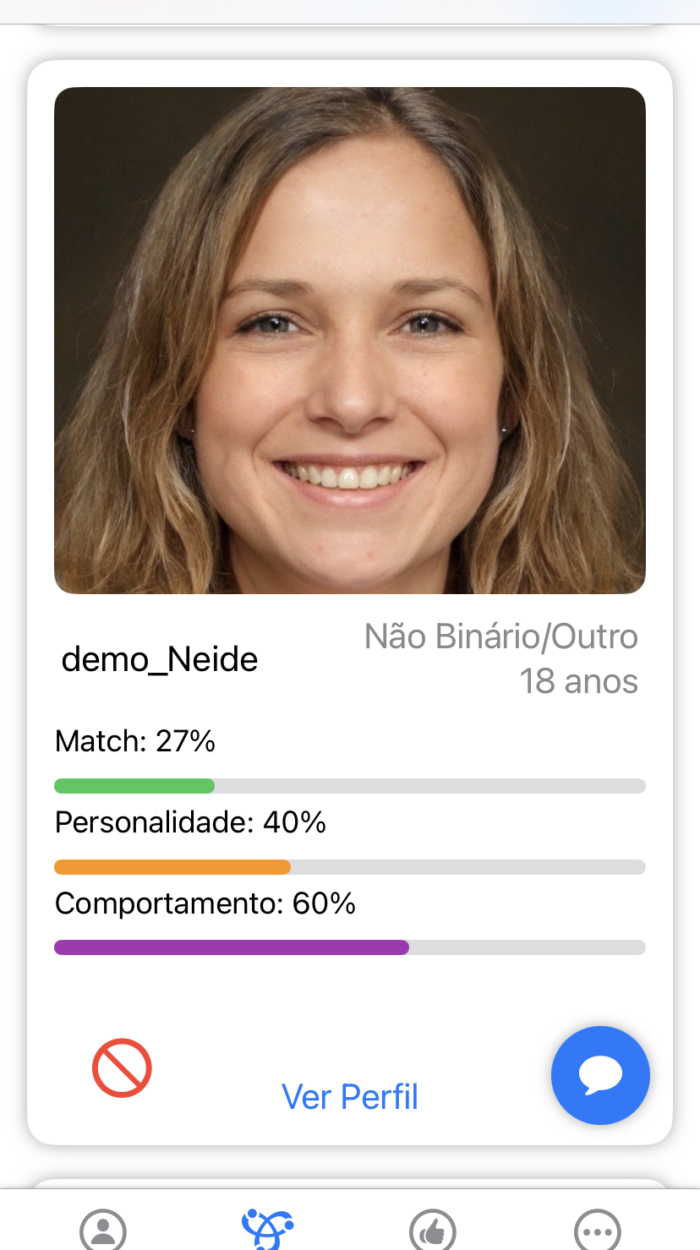Image resolution: width=700 pixels, height=1250 pixels.
Task: Tap the Personalidade: 40% label
Action: (190, 822)
